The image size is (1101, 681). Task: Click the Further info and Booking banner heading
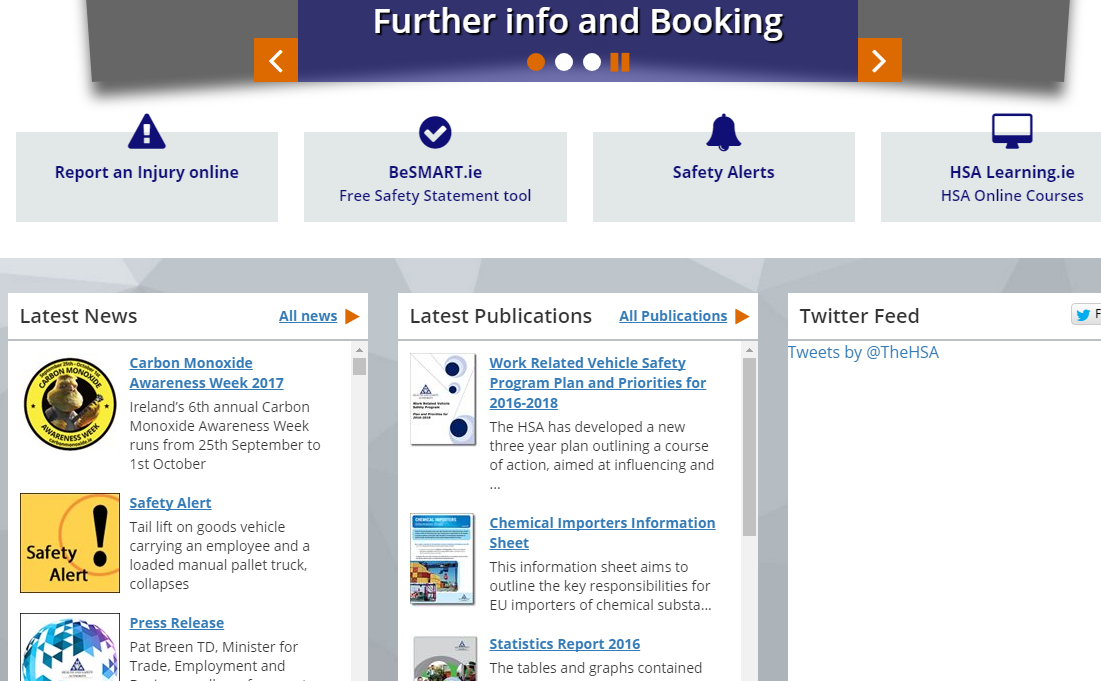(578, 21)
